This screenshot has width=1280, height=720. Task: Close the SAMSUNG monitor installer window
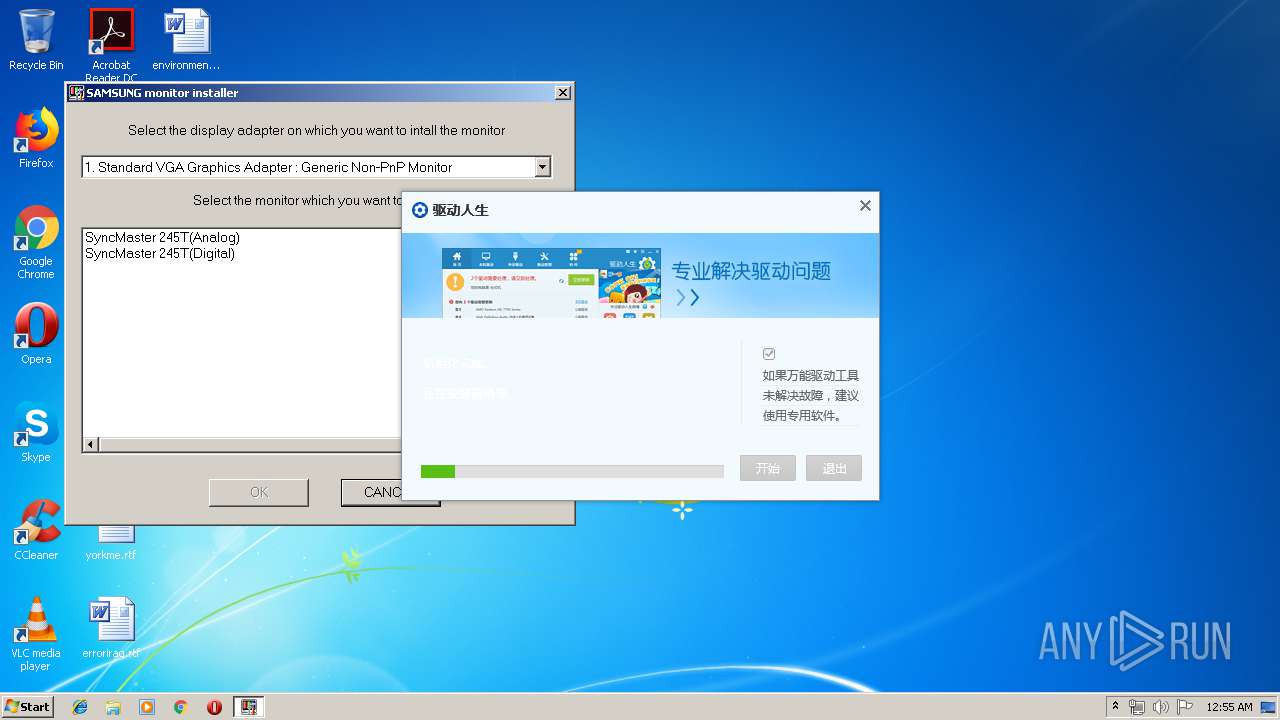563,93
